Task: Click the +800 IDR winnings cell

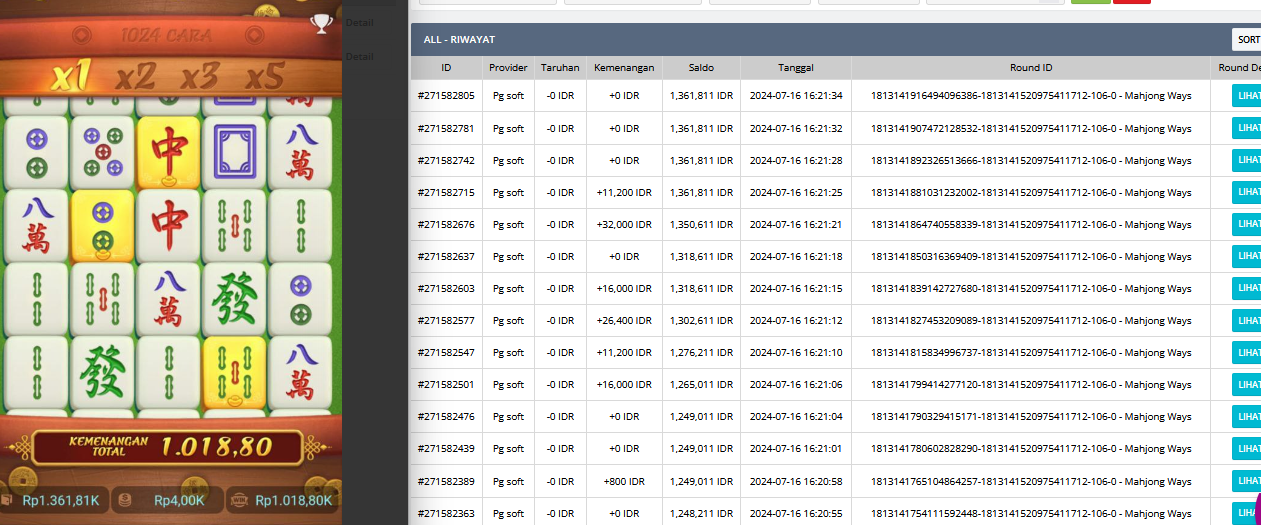Action: click(x=624, y=481)
